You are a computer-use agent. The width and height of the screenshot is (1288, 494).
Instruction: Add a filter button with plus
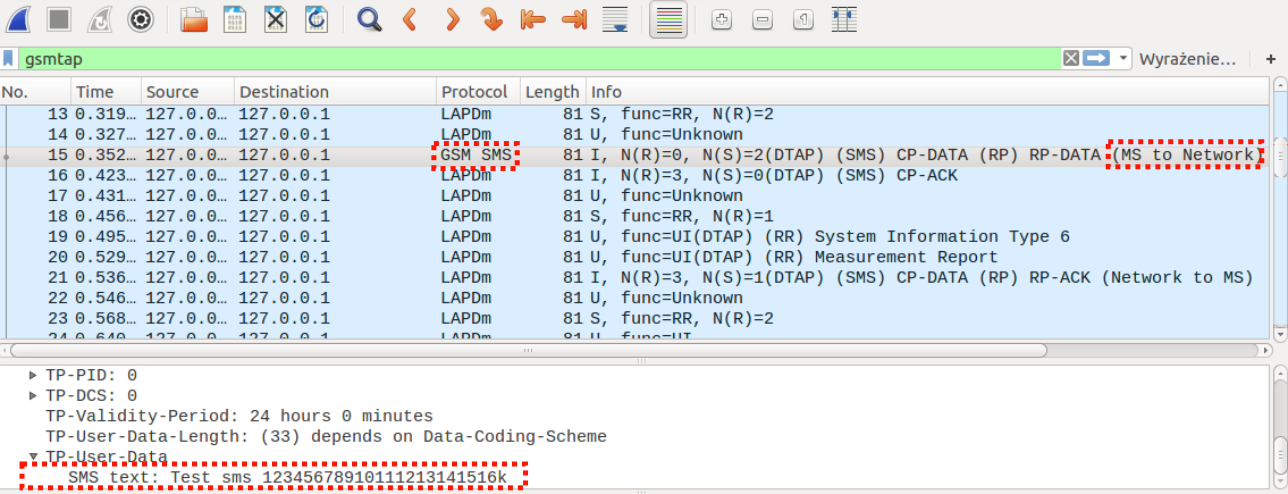(1271, 59)
